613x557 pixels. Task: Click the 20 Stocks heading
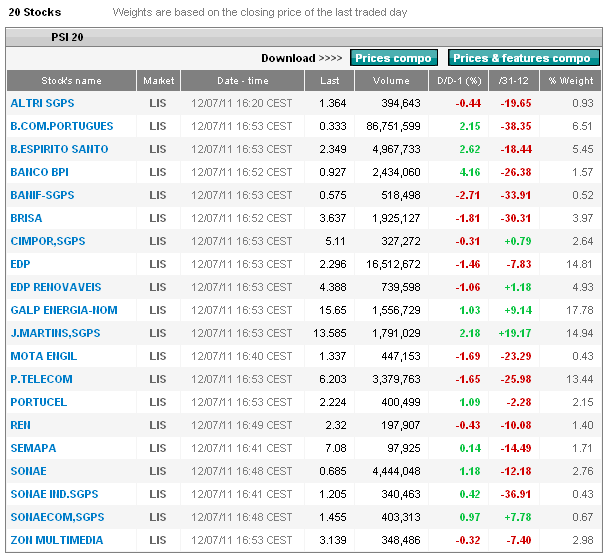(35, 13)
